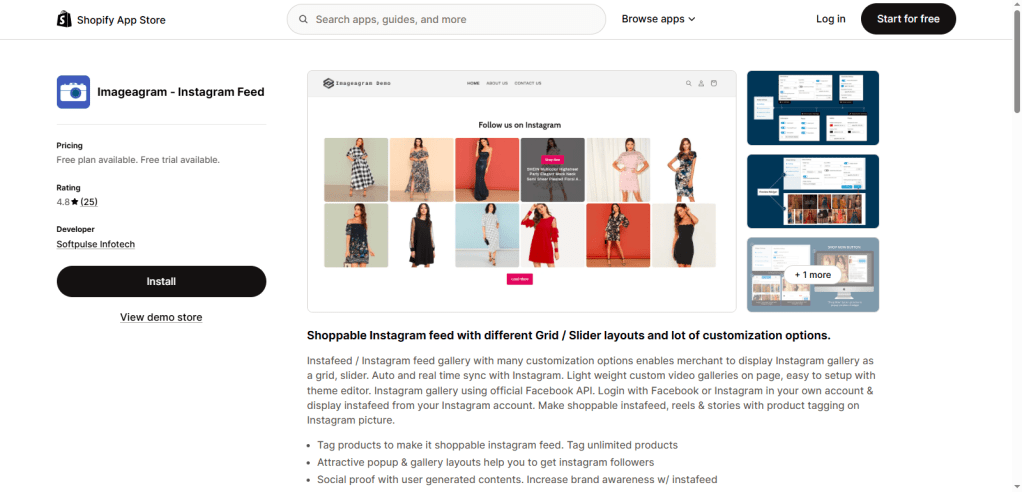Open the first settings diagram thumbnail
The image size is (1022, 492).
[813, 108]
